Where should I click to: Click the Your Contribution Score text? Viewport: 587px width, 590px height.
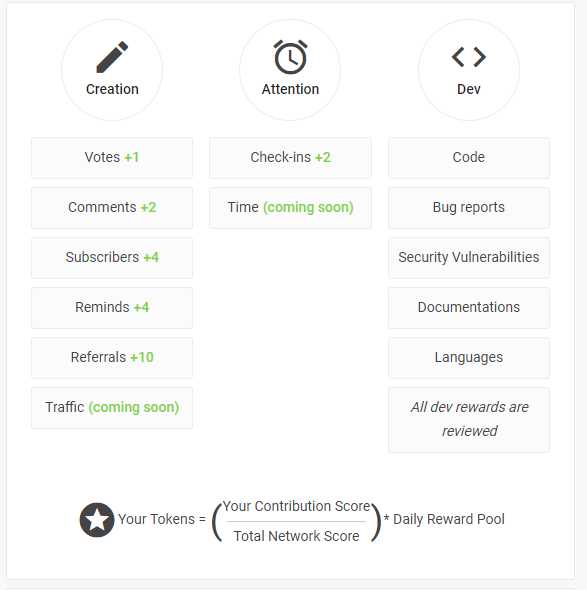pyautogui.click(x=297, y=506)
